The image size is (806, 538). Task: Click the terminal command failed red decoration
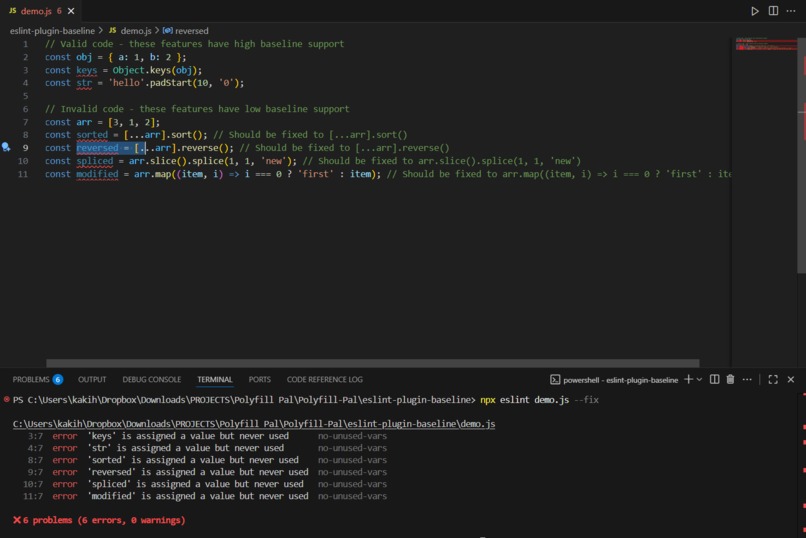click(6, 399)
